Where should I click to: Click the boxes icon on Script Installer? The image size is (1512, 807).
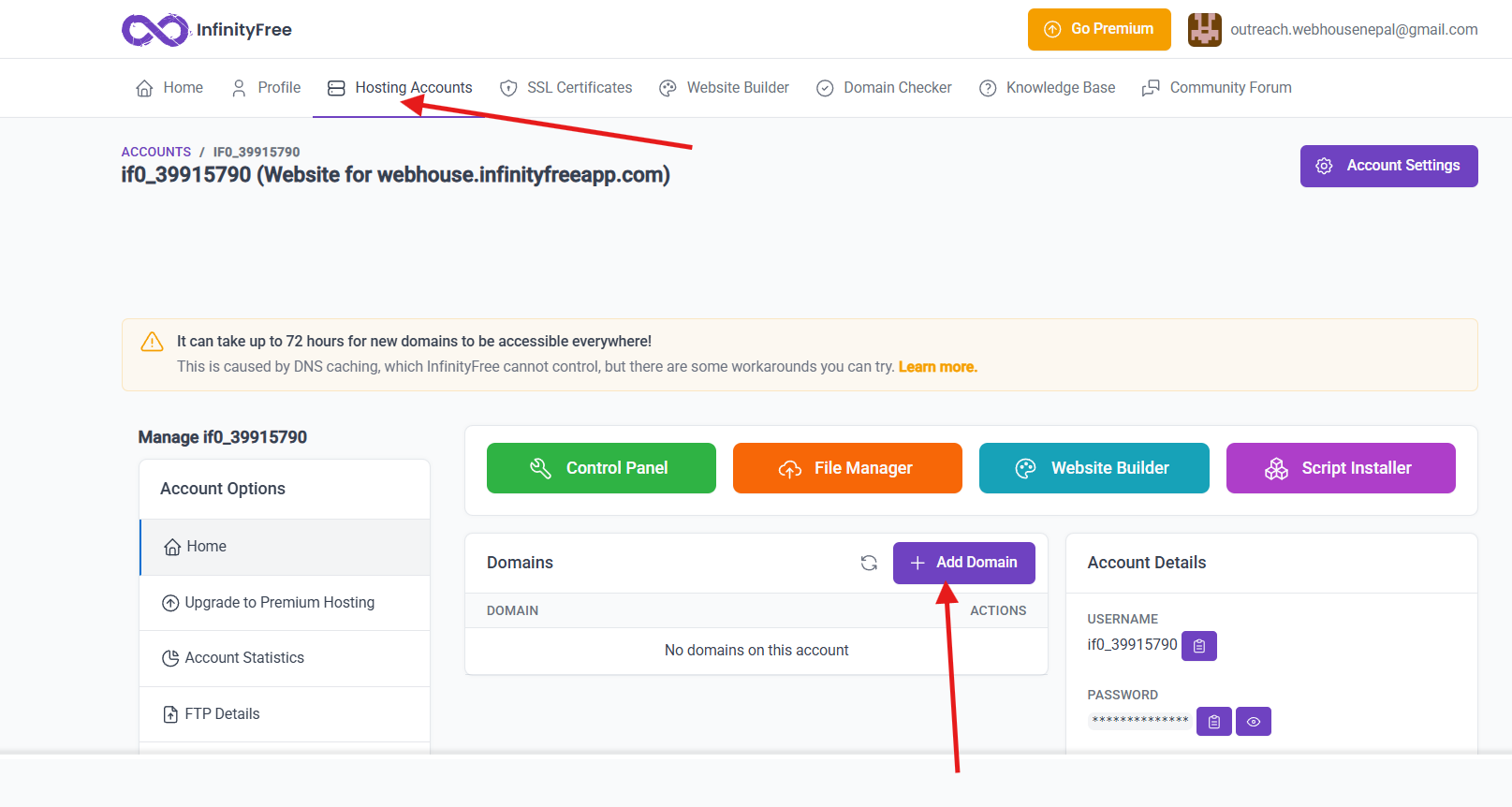(x=1276, y=468)
